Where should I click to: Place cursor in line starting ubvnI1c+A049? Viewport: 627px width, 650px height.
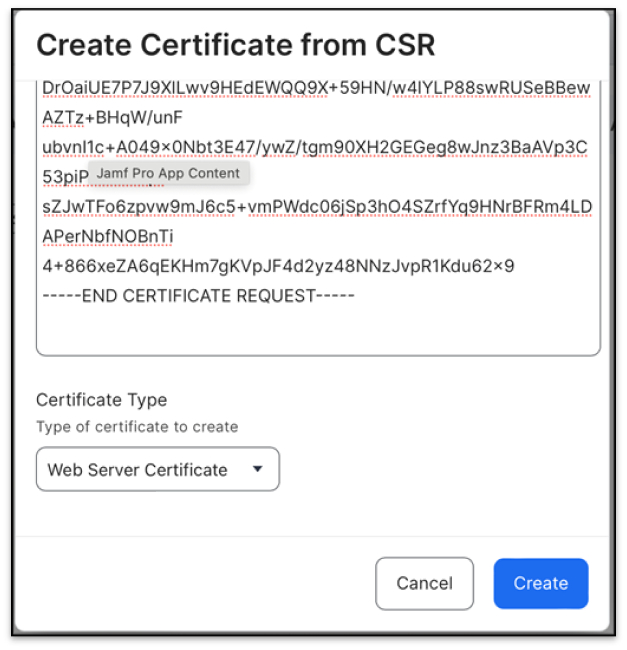[314, 148]
